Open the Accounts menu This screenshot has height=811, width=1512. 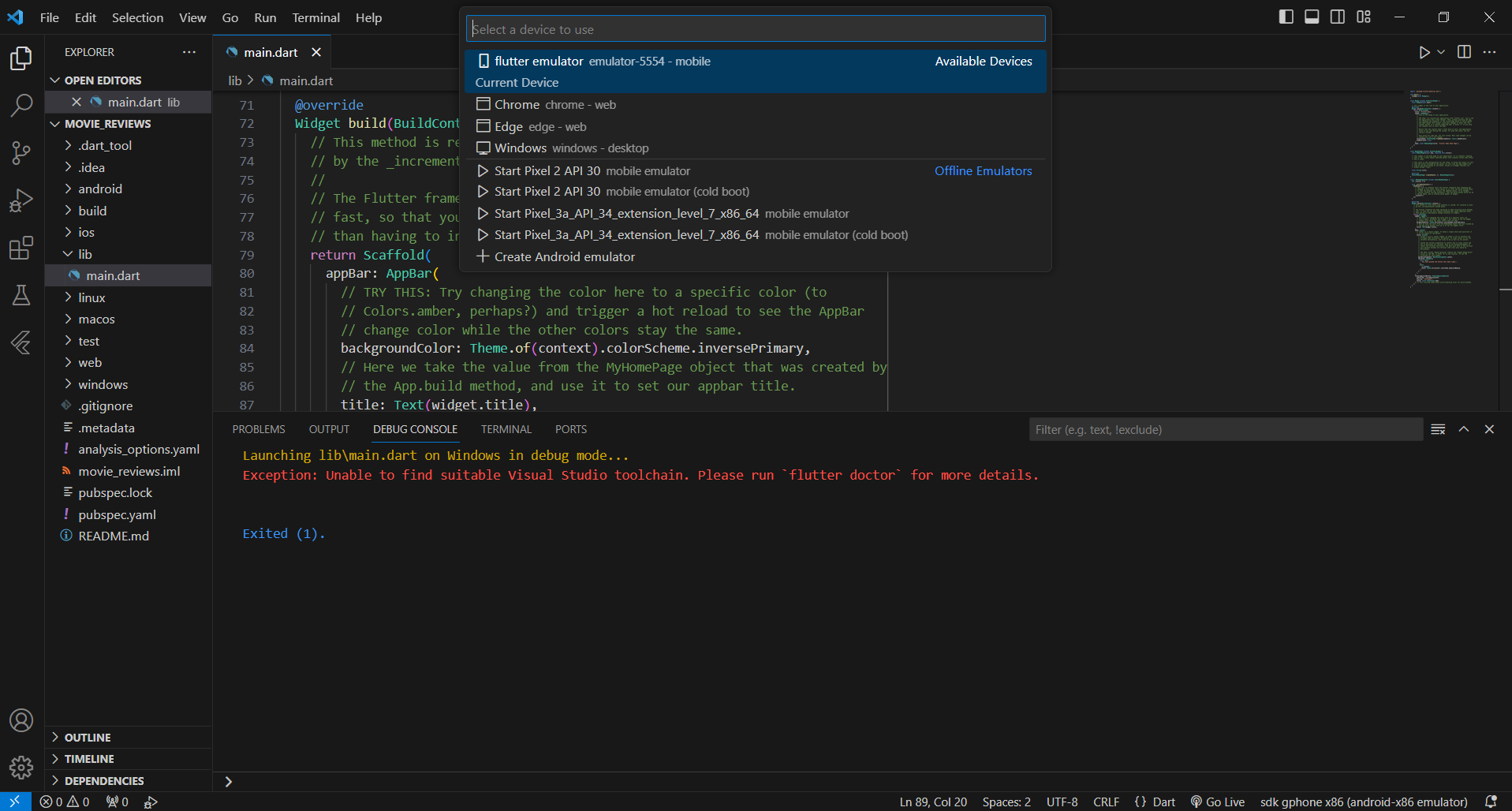click(x=21, y=720)
